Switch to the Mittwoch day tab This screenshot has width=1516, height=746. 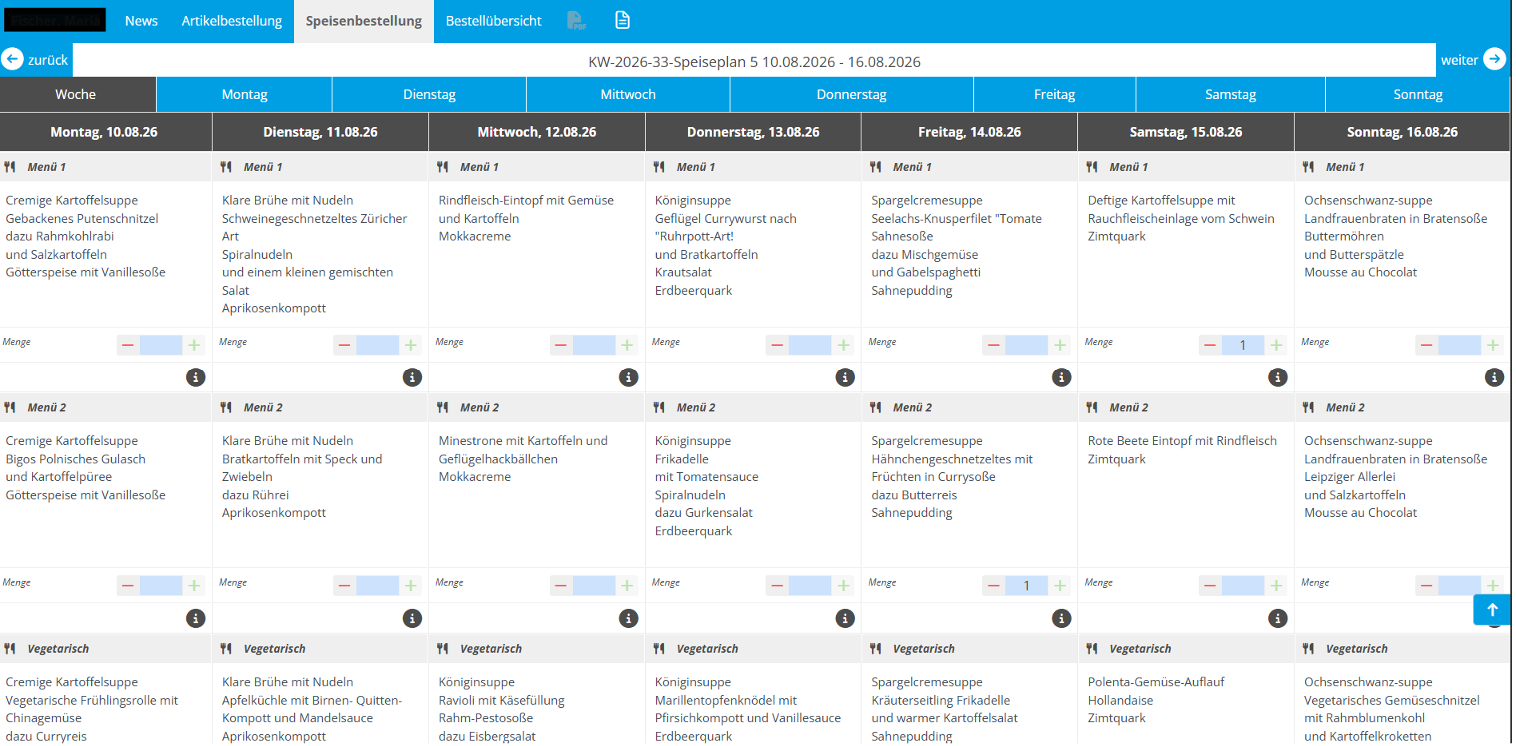[628, 95]
